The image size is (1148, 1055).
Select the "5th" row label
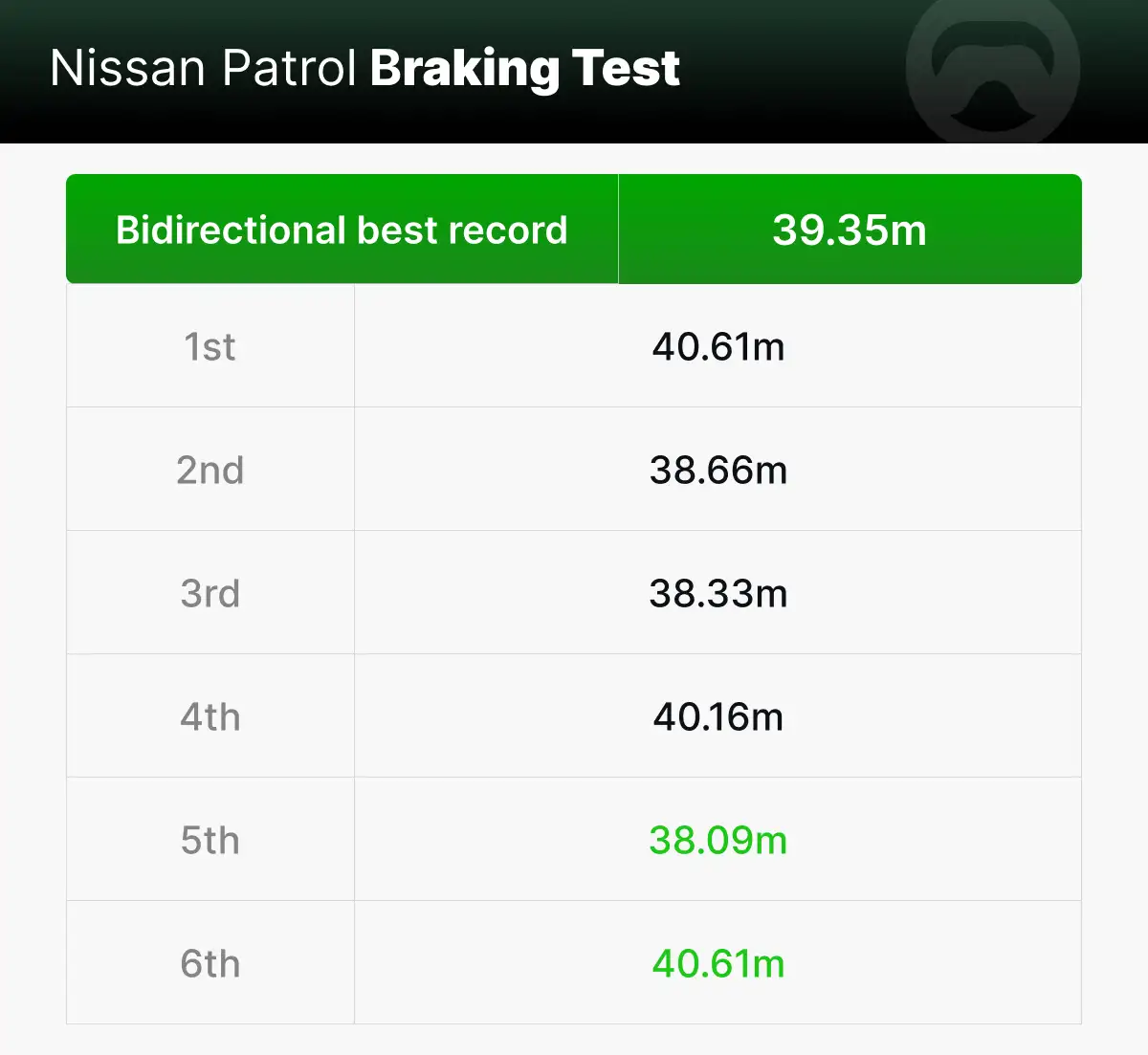coord(210,841)
